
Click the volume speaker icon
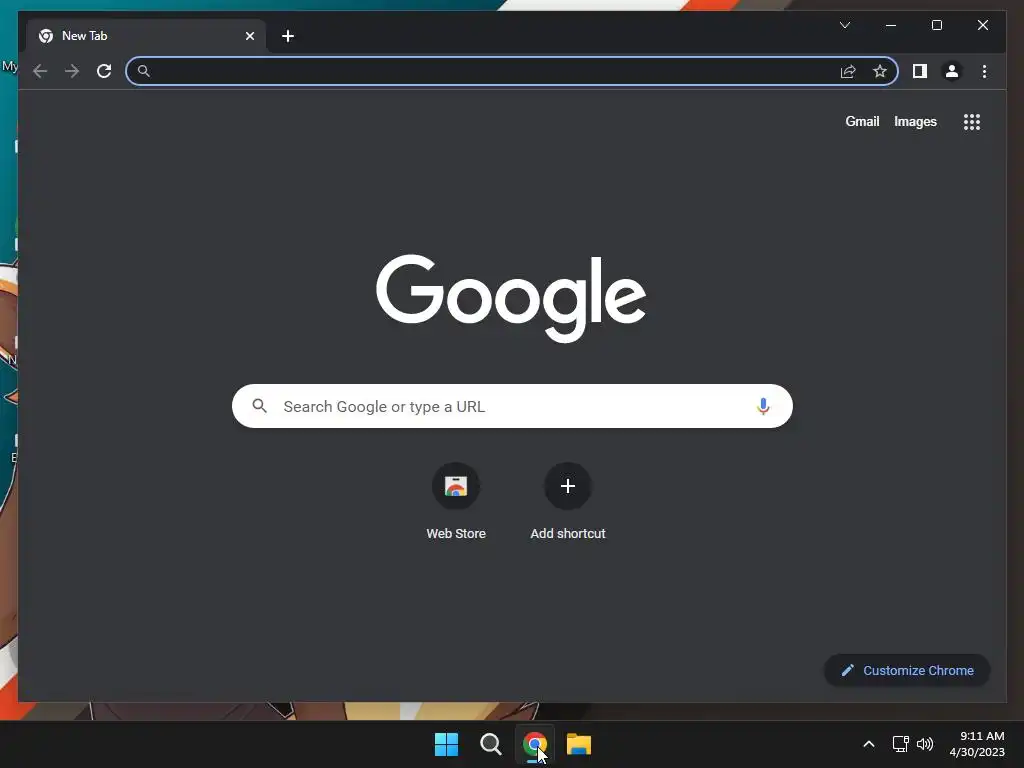[925, 744]
